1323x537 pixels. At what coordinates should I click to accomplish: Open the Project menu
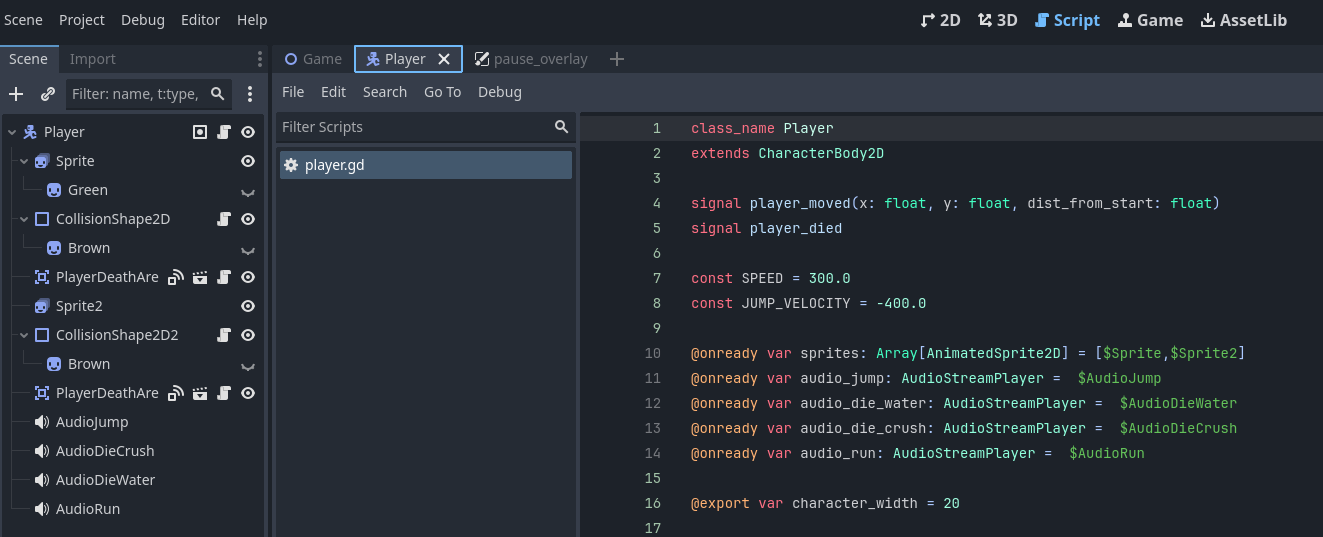tap(82, 20)
